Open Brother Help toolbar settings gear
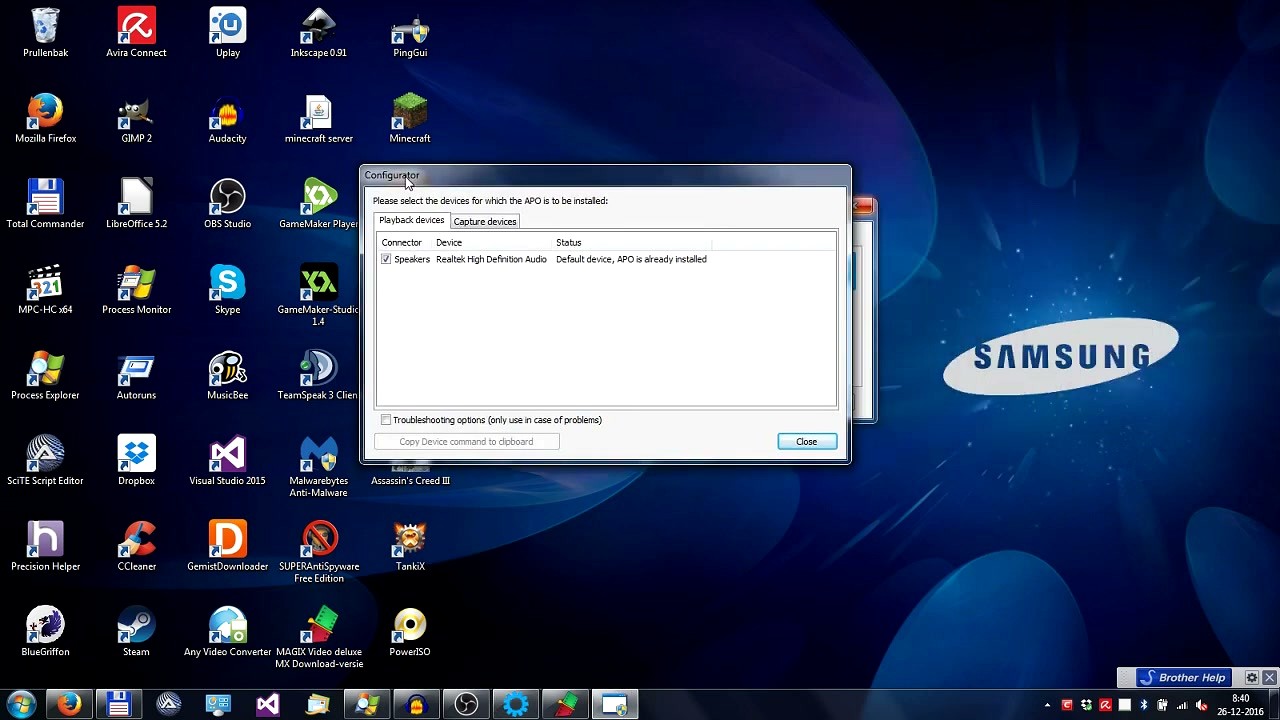Image resolution: width=1280 pixels, height=720 pixels. [1250, 678]
